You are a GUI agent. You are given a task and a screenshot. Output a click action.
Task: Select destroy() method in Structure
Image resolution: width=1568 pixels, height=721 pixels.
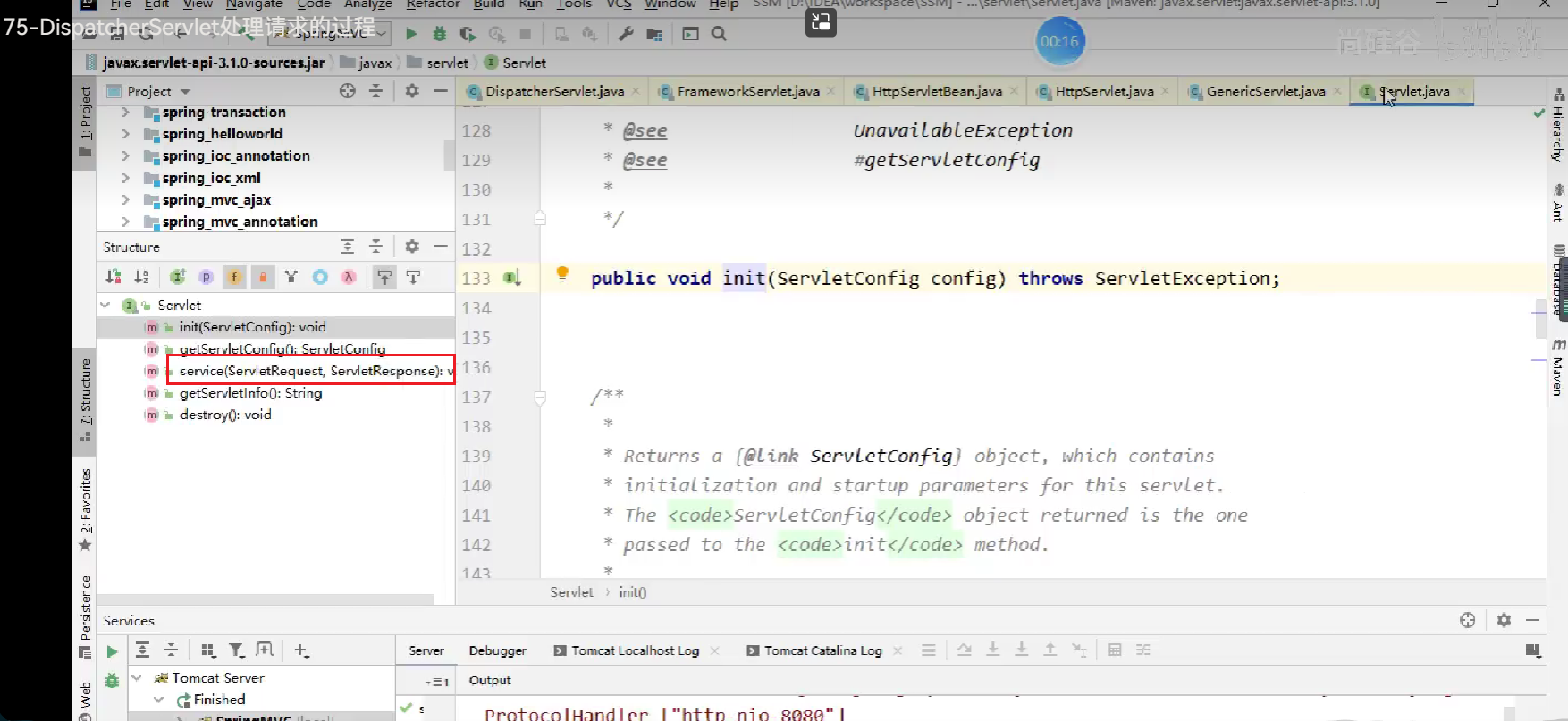(225, 415)
